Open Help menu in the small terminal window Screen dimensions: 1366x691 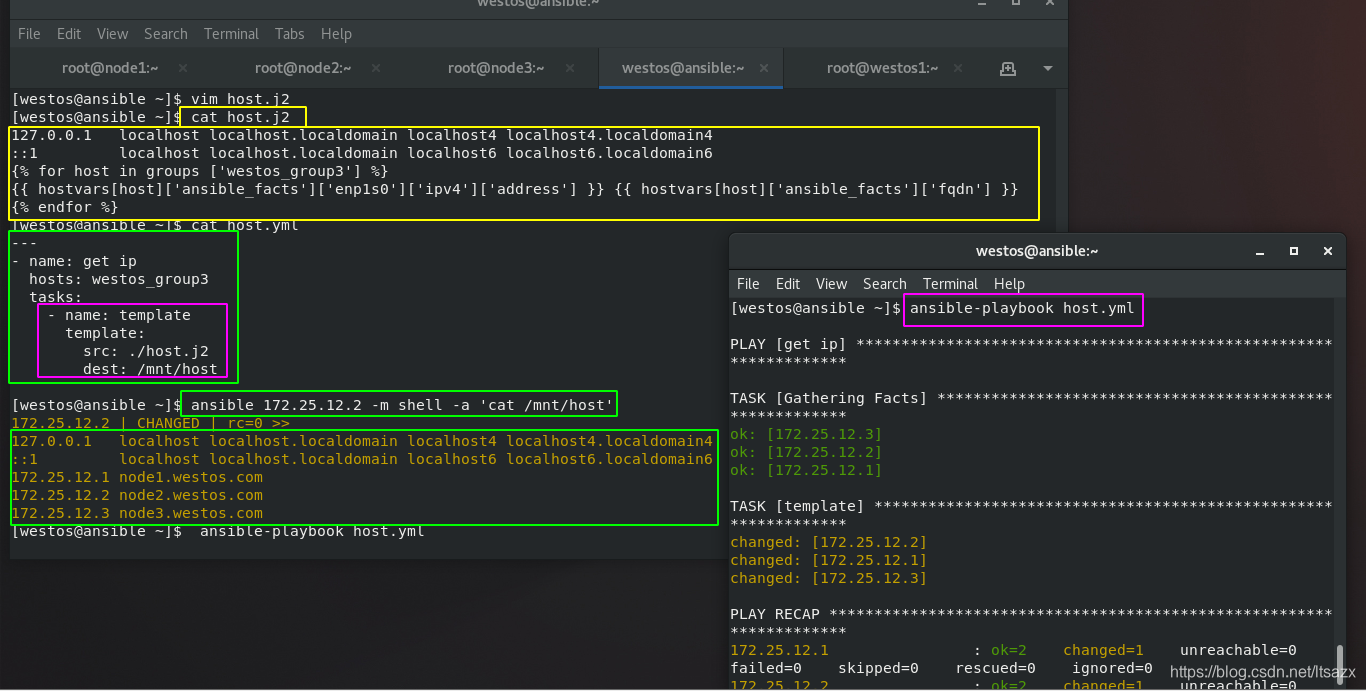click(x=1009, y=284)
